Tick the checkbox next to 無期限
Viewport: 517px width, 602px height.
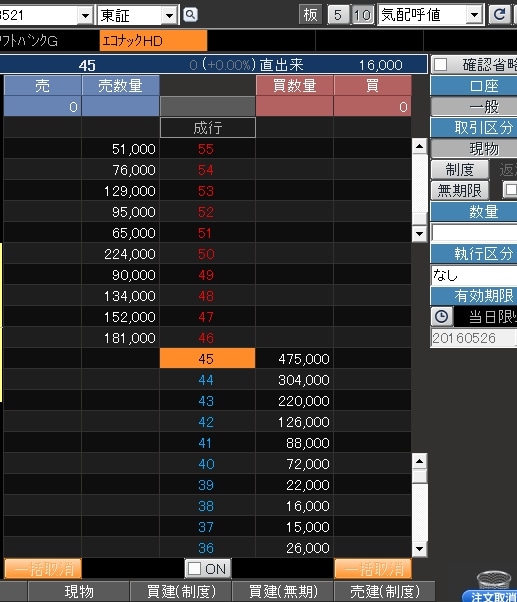click(511, 190)
